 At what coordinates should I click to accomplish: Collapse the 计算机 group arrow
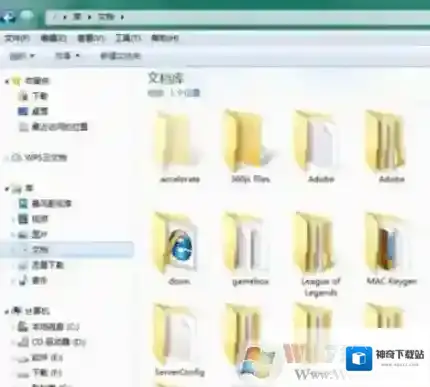(x=7, y=312)
